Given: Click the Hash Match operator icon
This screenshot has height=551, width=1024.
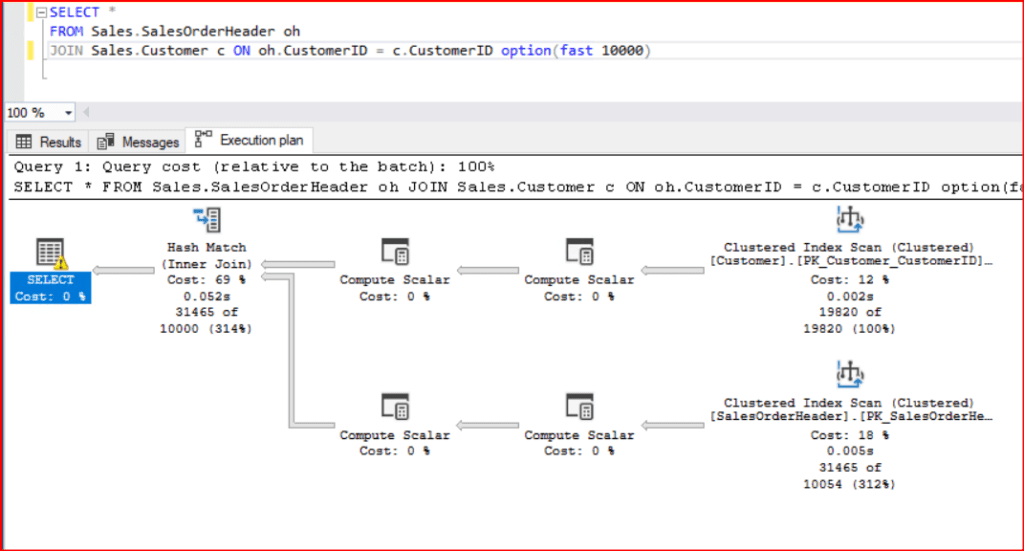Looking at the screenshot, I should (206, 221).
